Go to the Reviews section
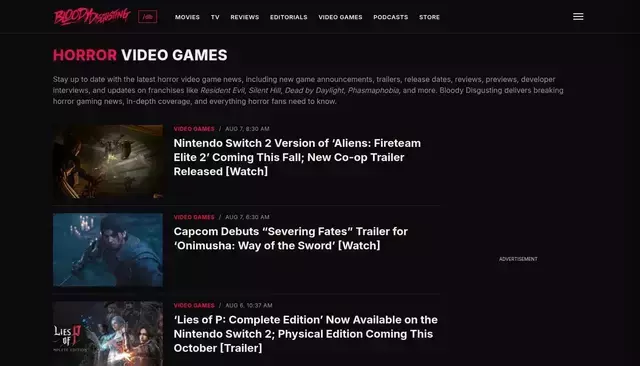 244,17
